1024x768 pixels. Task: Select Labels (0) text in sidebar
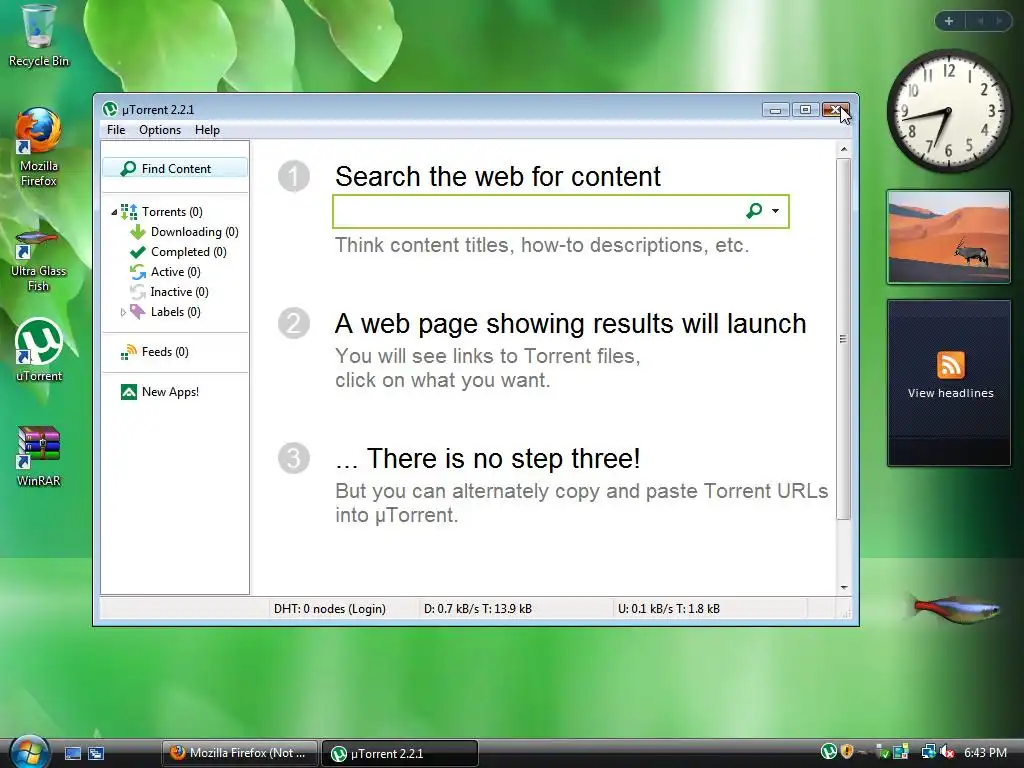pos(176,312)
